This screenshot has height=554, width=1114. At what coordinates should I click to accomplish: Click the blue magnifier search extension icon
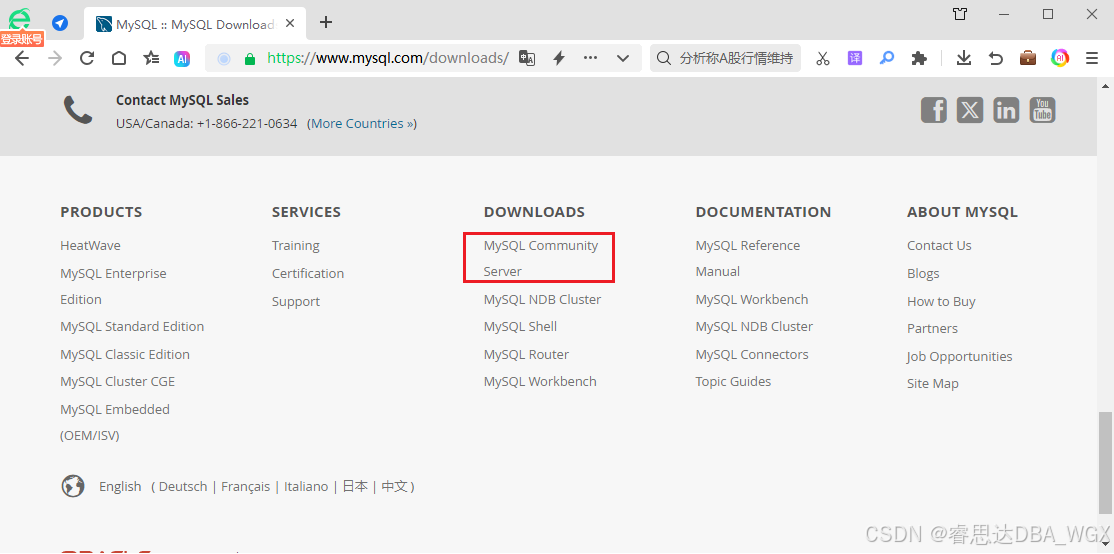[887, 58]
